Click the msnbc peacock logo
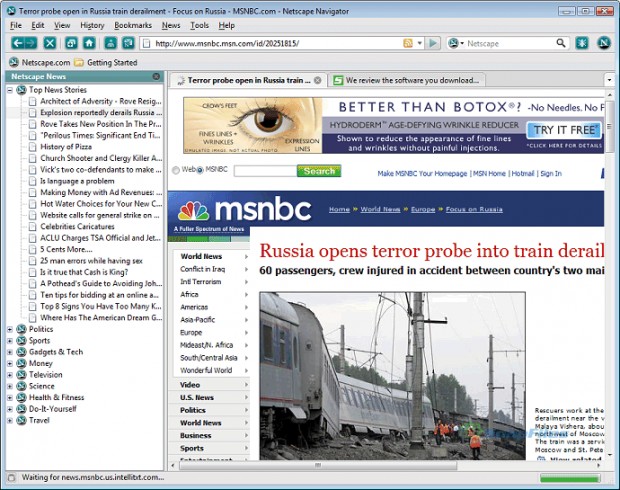 point(193,211)
